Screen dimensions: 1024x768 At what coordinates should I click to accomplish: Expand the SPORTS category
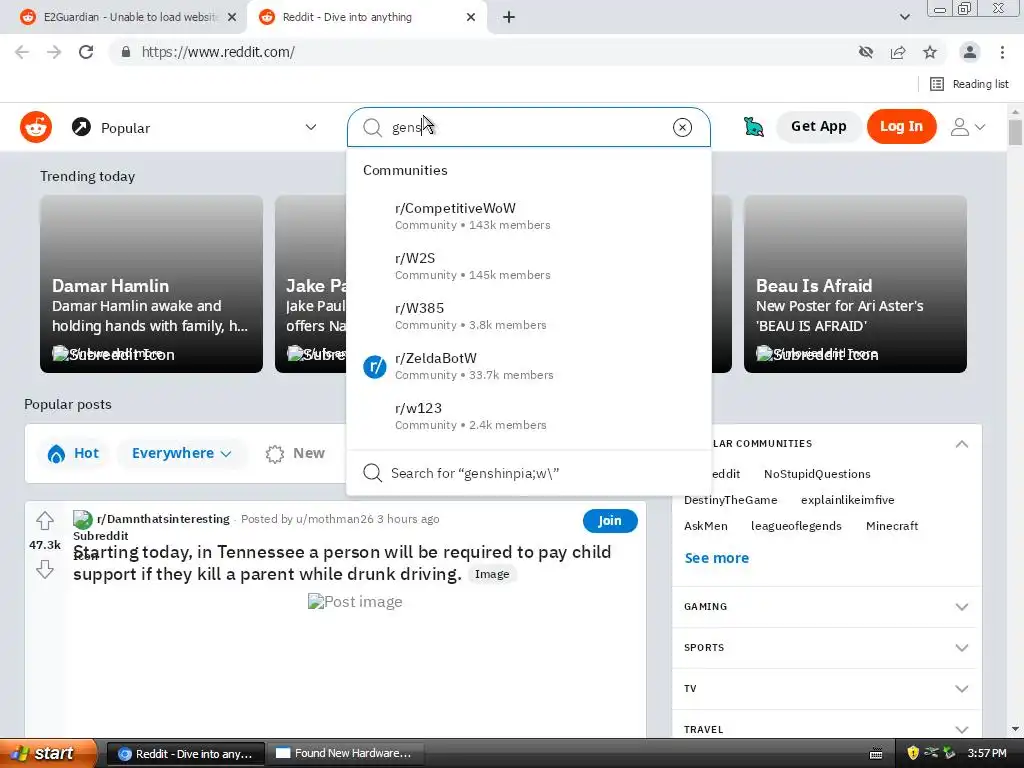click(826, 648)
